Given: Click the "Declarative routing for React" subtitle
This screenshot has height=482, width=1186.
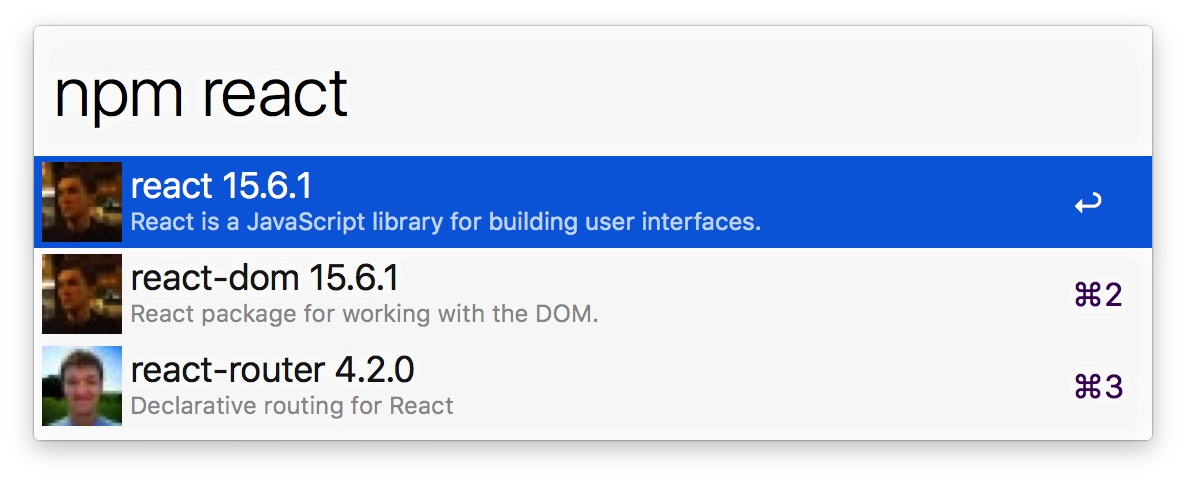Looking at the screenshot, I should pos(292,406).
